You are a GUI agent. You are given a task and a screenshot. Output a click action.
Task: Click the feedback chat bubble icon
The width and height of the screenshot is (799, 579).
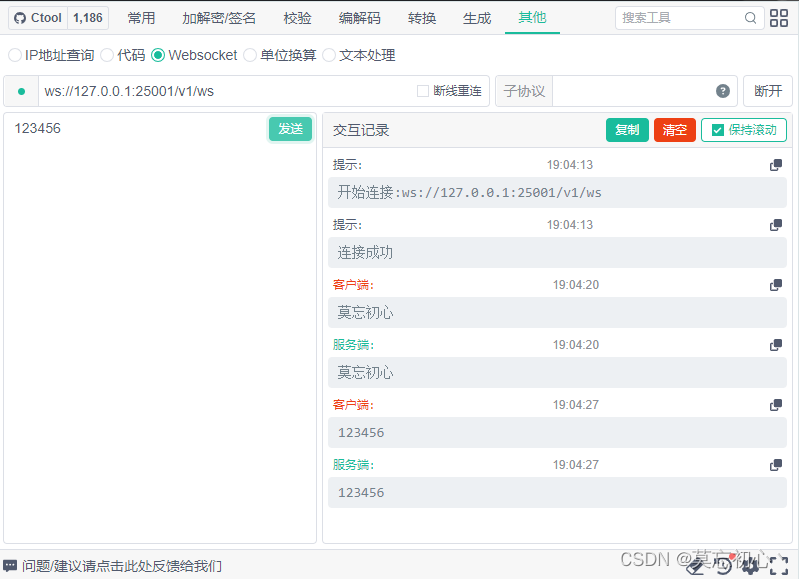tap(10, 566)
